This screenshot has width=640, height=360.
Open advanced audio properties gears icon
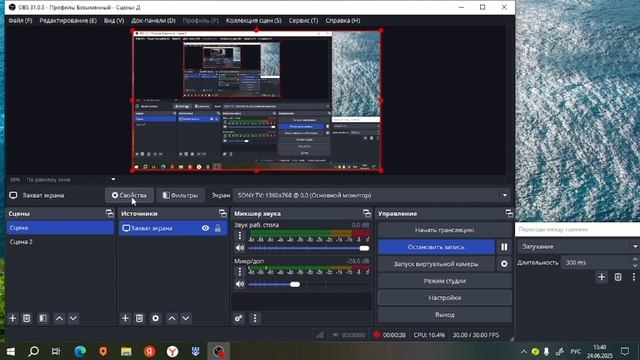pyautogui.click(x=239, y=318)
